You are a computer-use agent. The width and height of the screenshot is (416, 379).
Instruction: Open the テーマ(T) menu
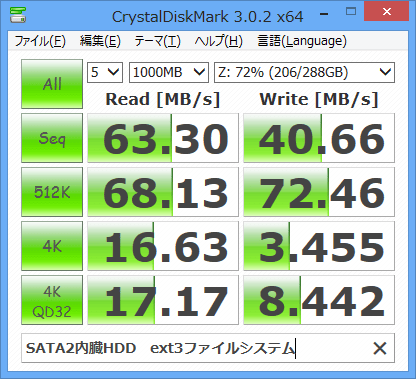[157, 41]
